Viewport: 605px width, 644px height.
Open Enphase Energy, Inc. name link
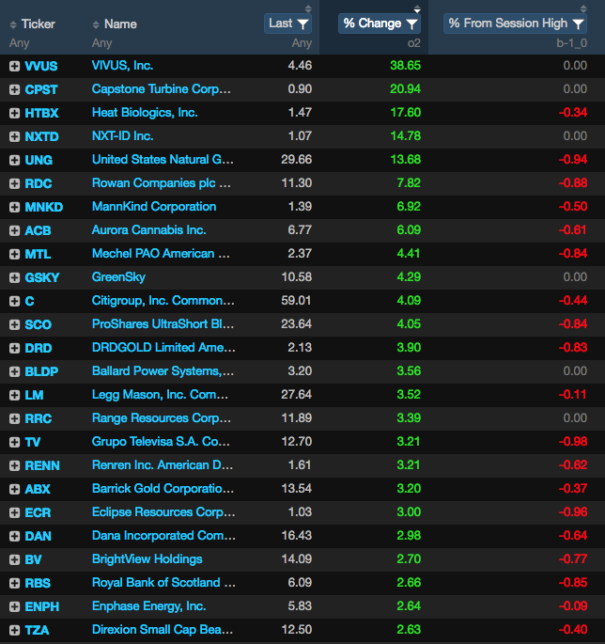point(149,606)
